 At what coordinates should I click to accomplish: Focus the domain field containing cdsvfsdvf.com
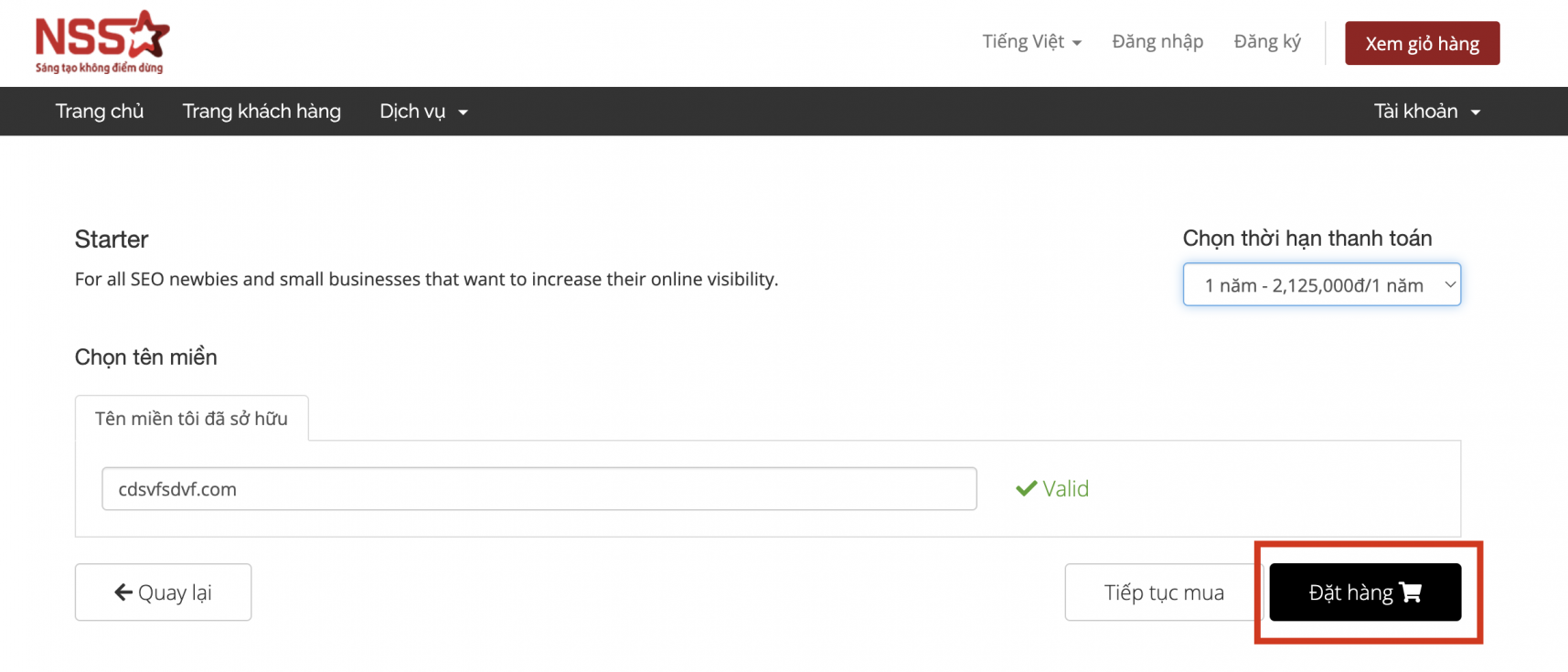point(539,489)
